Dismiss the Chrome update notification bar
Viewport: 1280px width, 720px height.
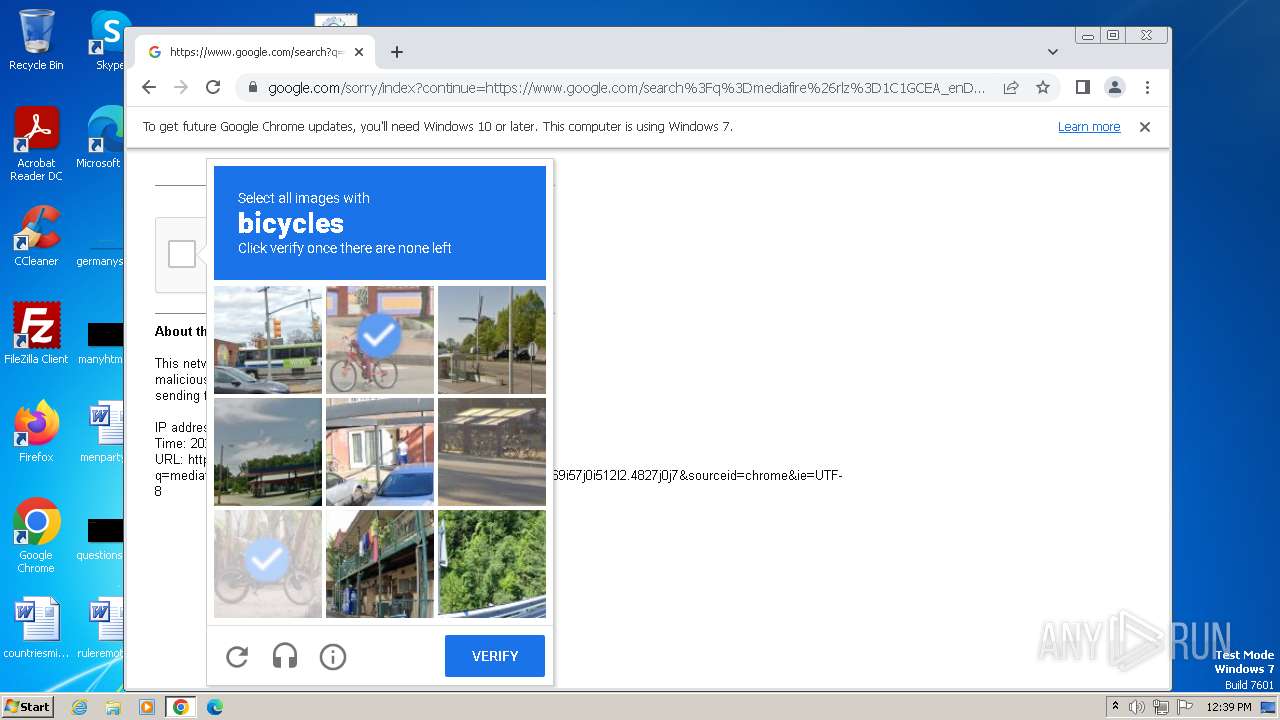[x=1145, y=127]
